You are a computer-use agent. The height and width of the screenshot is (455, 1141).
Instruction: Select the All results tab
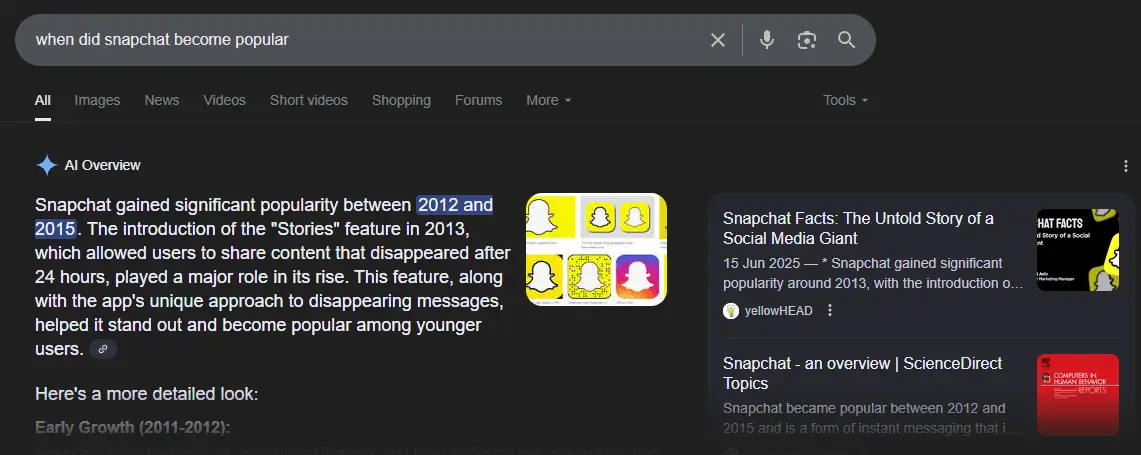coord(43,100)
